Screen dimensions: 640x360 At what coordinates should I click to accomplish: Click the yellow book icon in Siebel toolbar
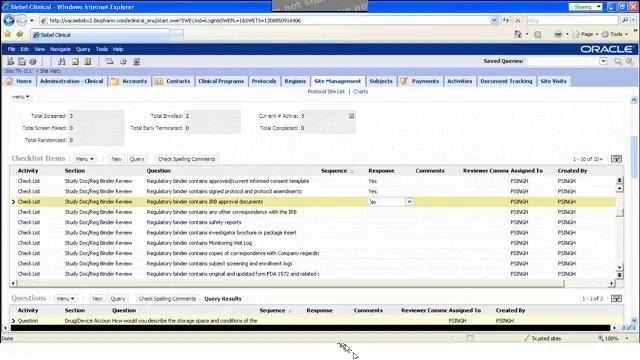(x=88, y=61)
